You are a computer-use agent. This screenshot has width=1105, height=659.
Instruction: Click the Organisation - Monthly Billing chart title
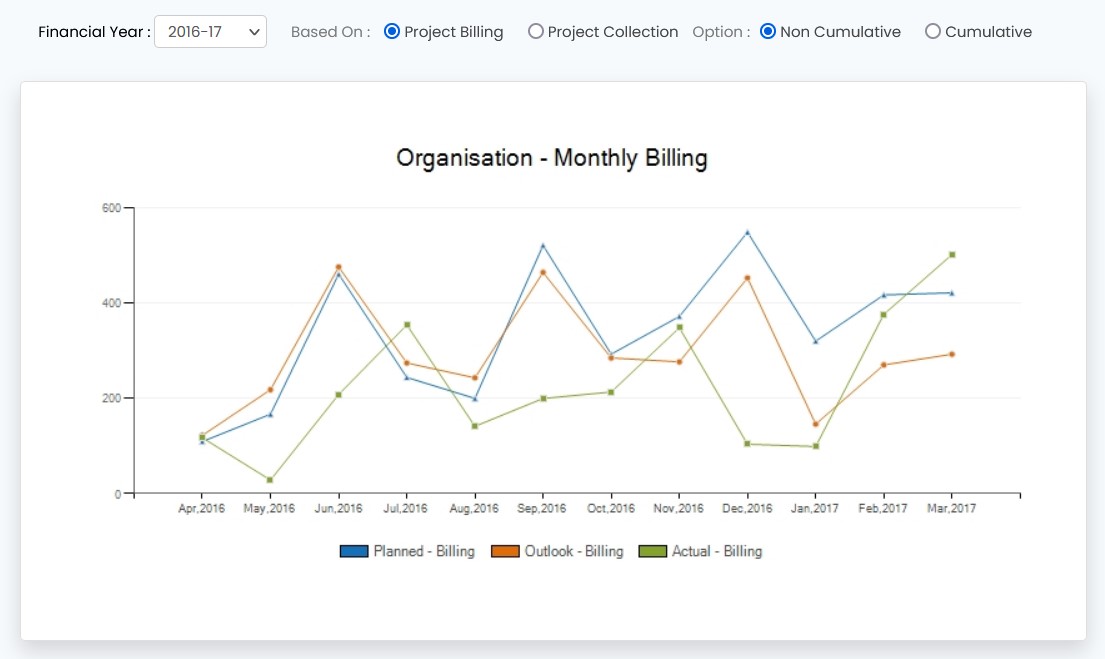pyautogui.click(x=552, y=158)
